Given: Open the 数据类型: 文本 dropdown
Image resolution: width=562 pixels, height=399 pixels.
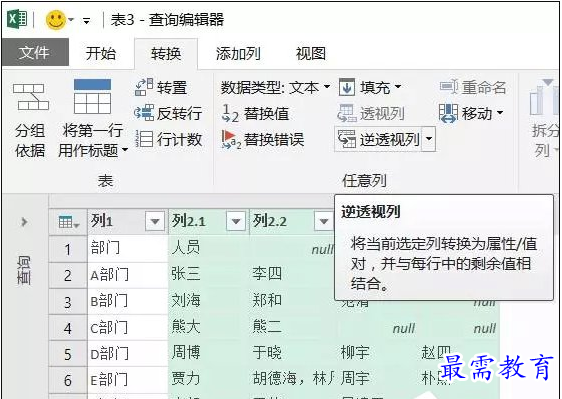Looking at the screenshot, I should pos(275,87).
